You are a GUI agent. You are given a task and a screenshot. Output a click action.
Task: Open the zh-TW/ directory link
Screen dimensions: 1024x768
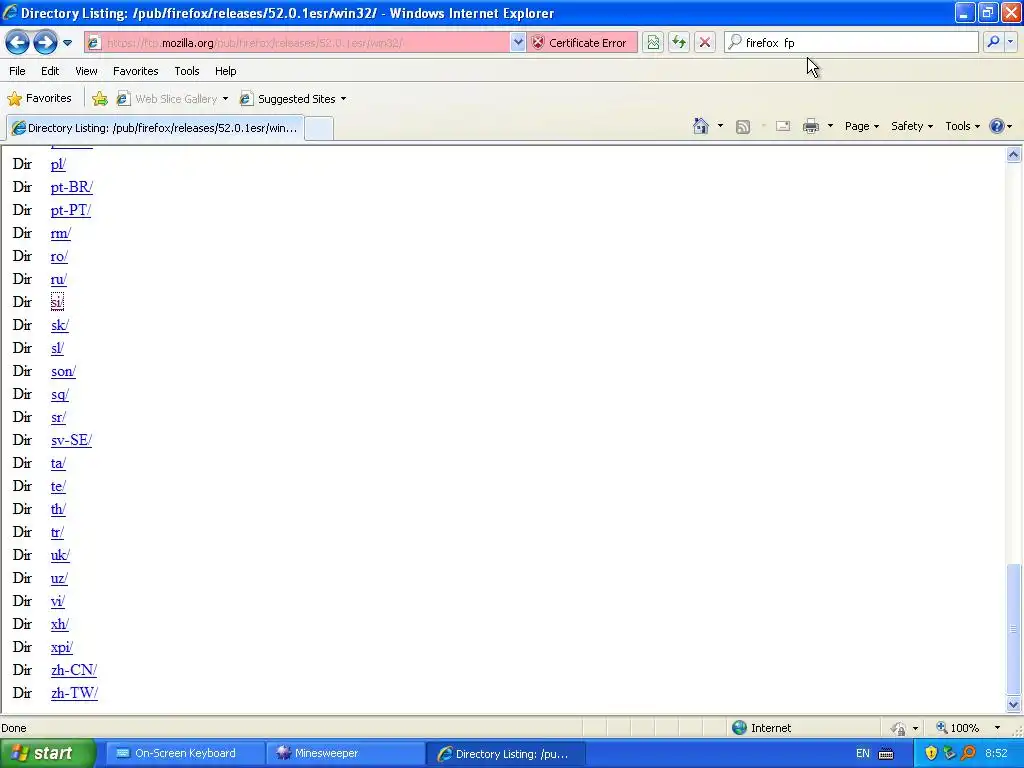point(74,693)
